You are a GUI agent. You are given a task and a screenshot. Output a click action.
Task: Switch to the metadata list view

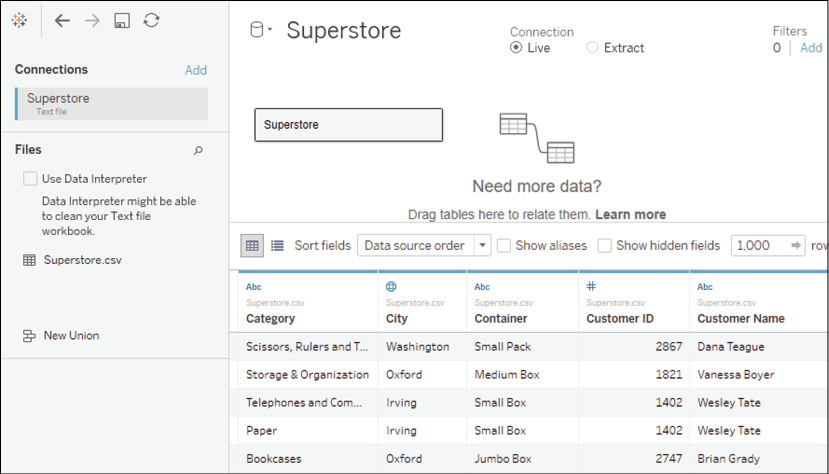pyautogui.click(x=278, y=246)
